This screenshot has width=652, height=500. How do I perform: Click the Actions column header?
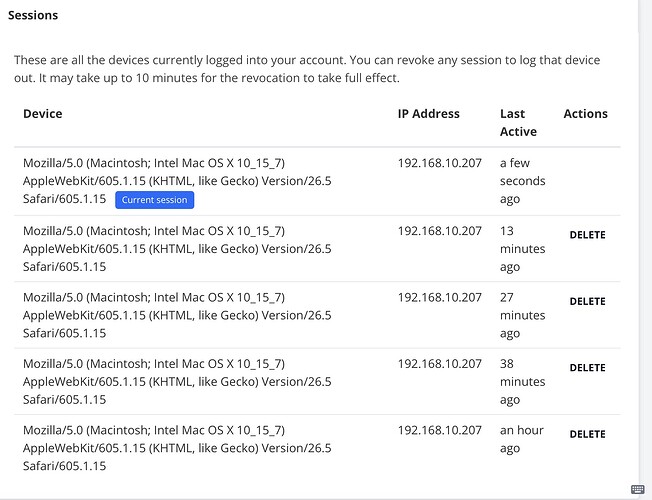click(x=585, y=114)
